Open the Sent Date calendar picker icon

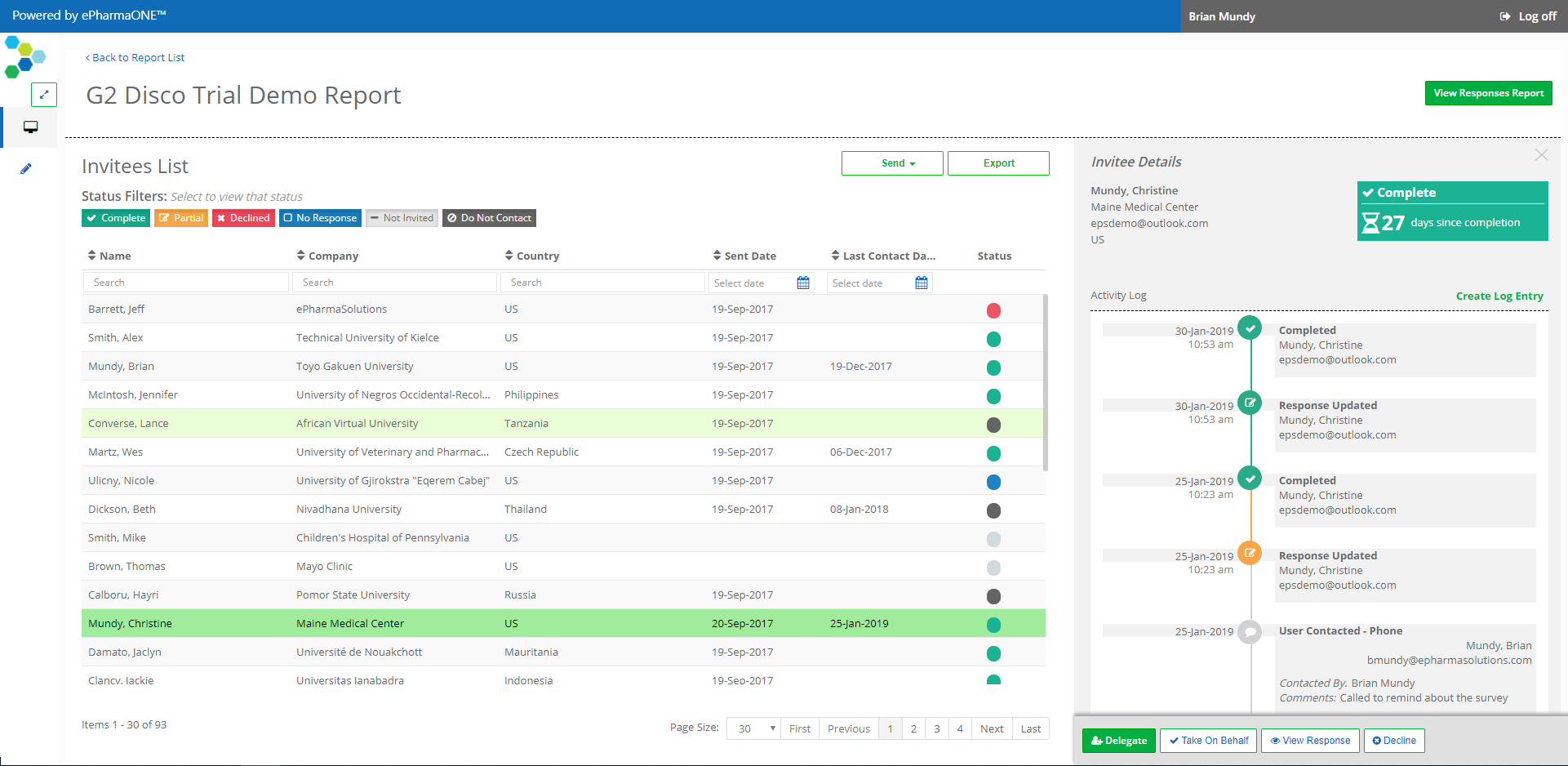coord(803,283)
